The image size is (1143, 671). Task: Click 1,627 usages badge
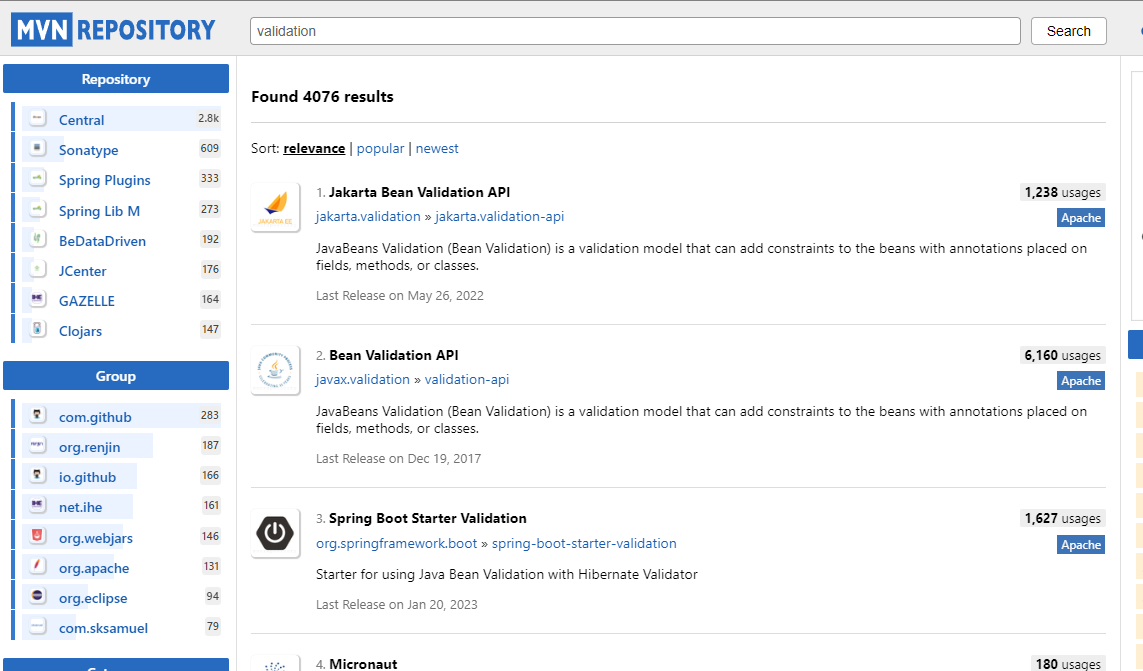pyautogui.click(x=1063, y=518)
